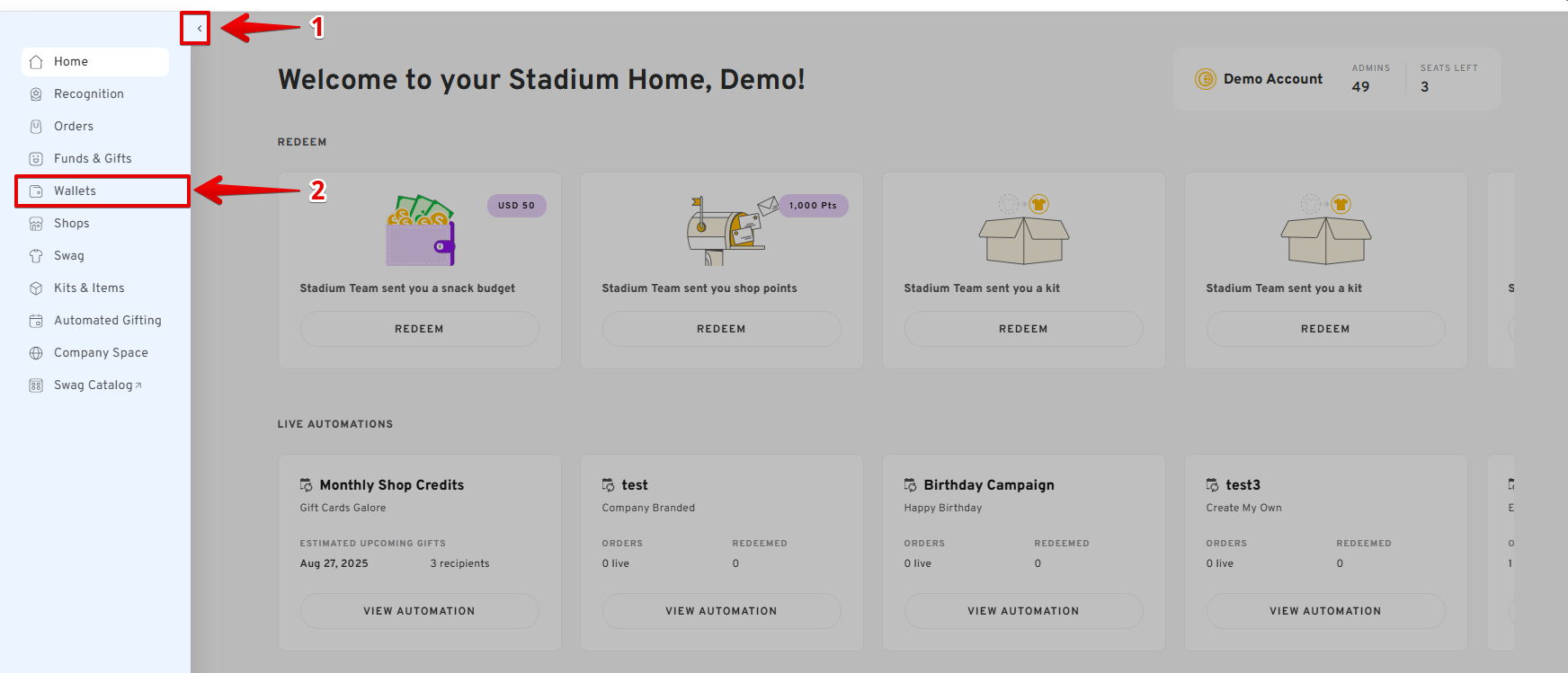Select the Funds & Gifts icon
This screenshot has width=1568, height=673.
click(36, 159)
